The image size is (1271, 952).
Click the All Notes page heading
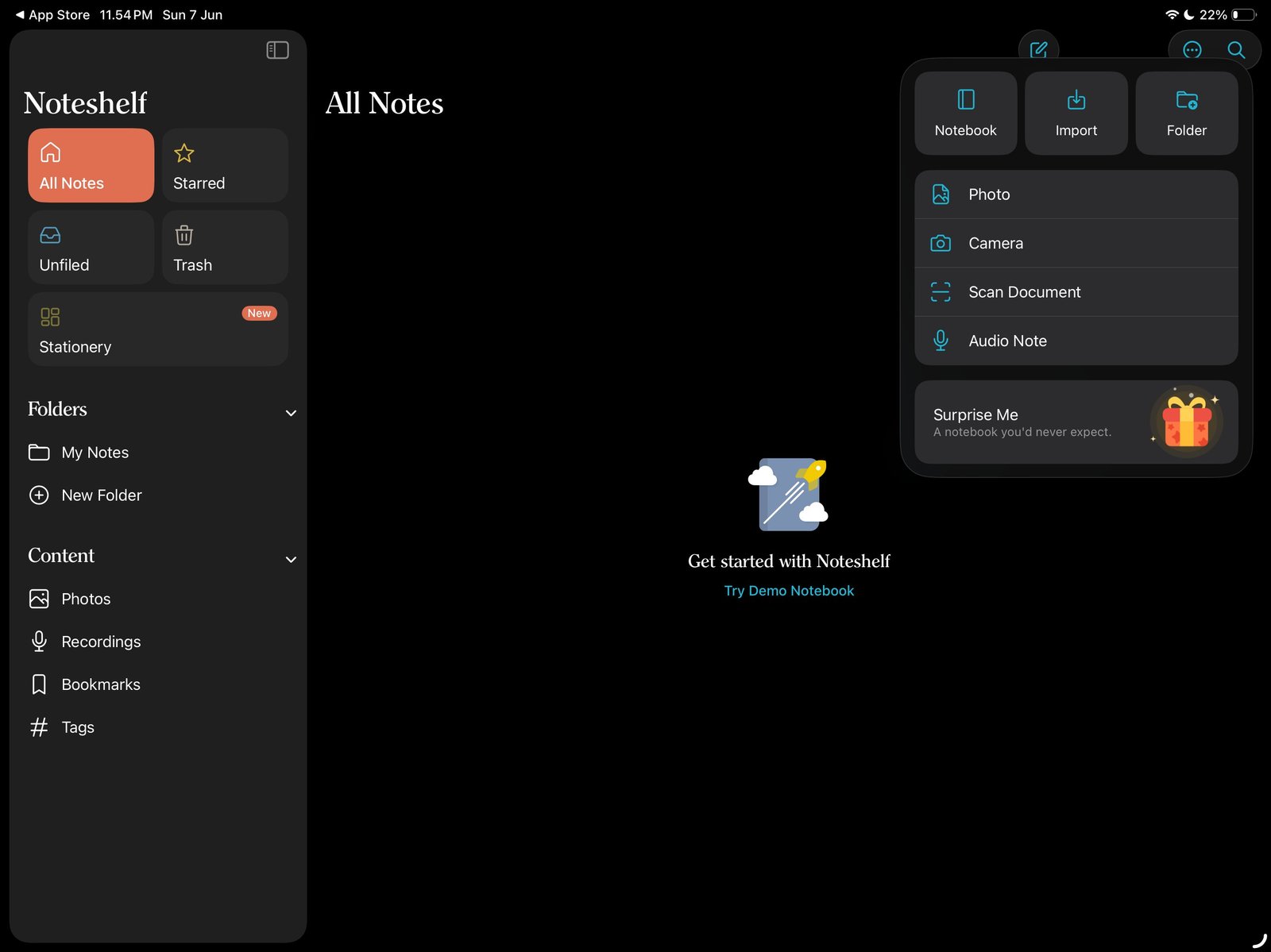(x=384, y=103)
